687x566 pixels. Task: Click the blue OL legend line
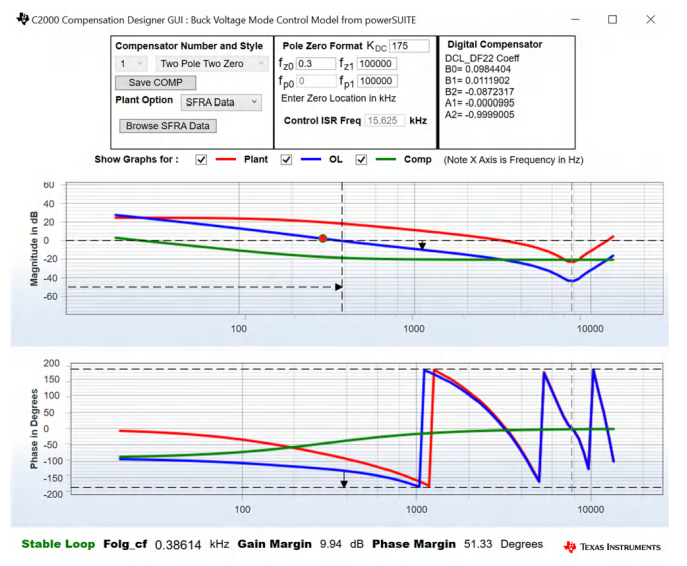311,159
